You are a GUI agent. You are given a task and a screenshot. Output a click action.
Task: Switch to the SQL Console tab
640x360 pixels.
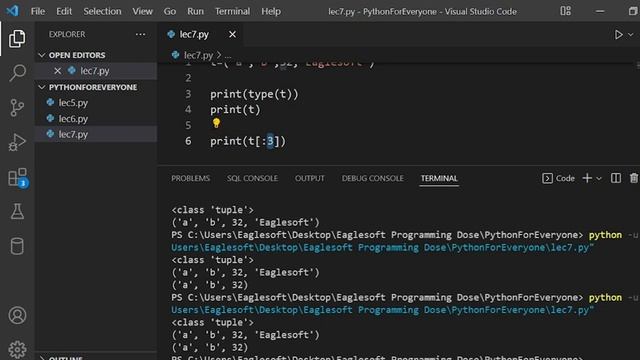252,178
